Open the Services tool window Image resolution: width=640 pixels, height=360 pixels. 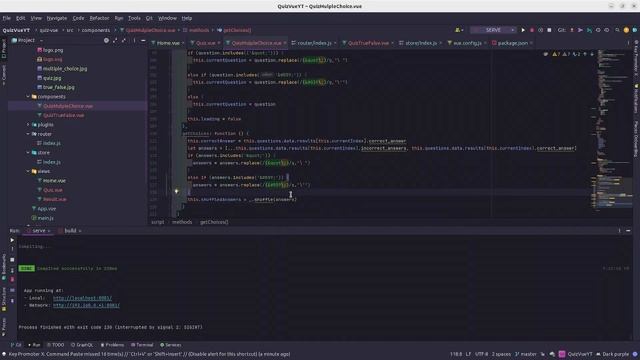point(171,345)
